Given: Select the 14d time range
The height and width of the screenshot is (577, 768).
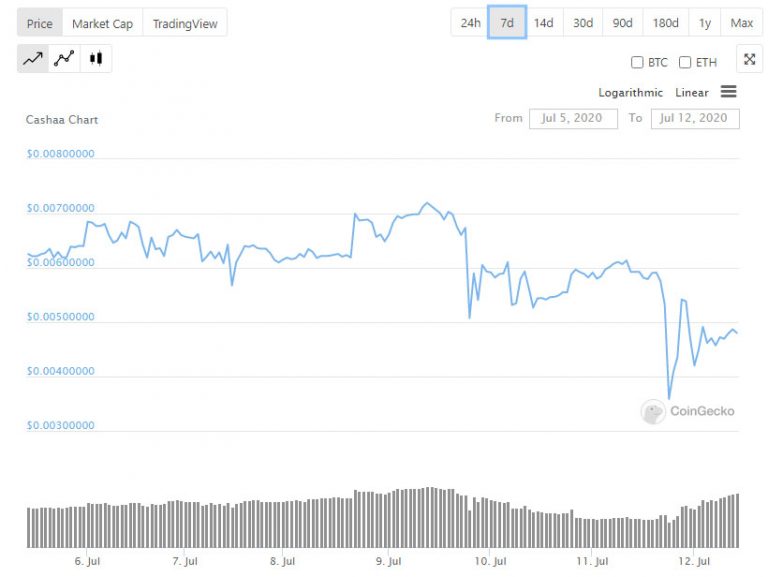Looking at the screenshot, I should click(543, 23).
